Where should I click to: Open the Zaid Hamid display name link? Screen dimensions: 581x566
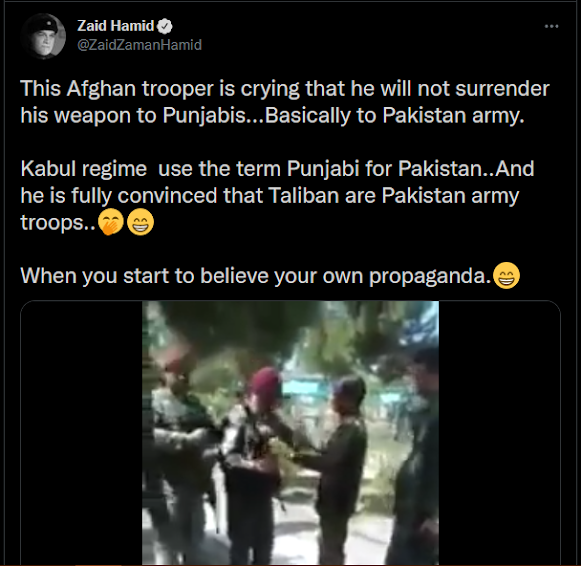pos(116,26)
